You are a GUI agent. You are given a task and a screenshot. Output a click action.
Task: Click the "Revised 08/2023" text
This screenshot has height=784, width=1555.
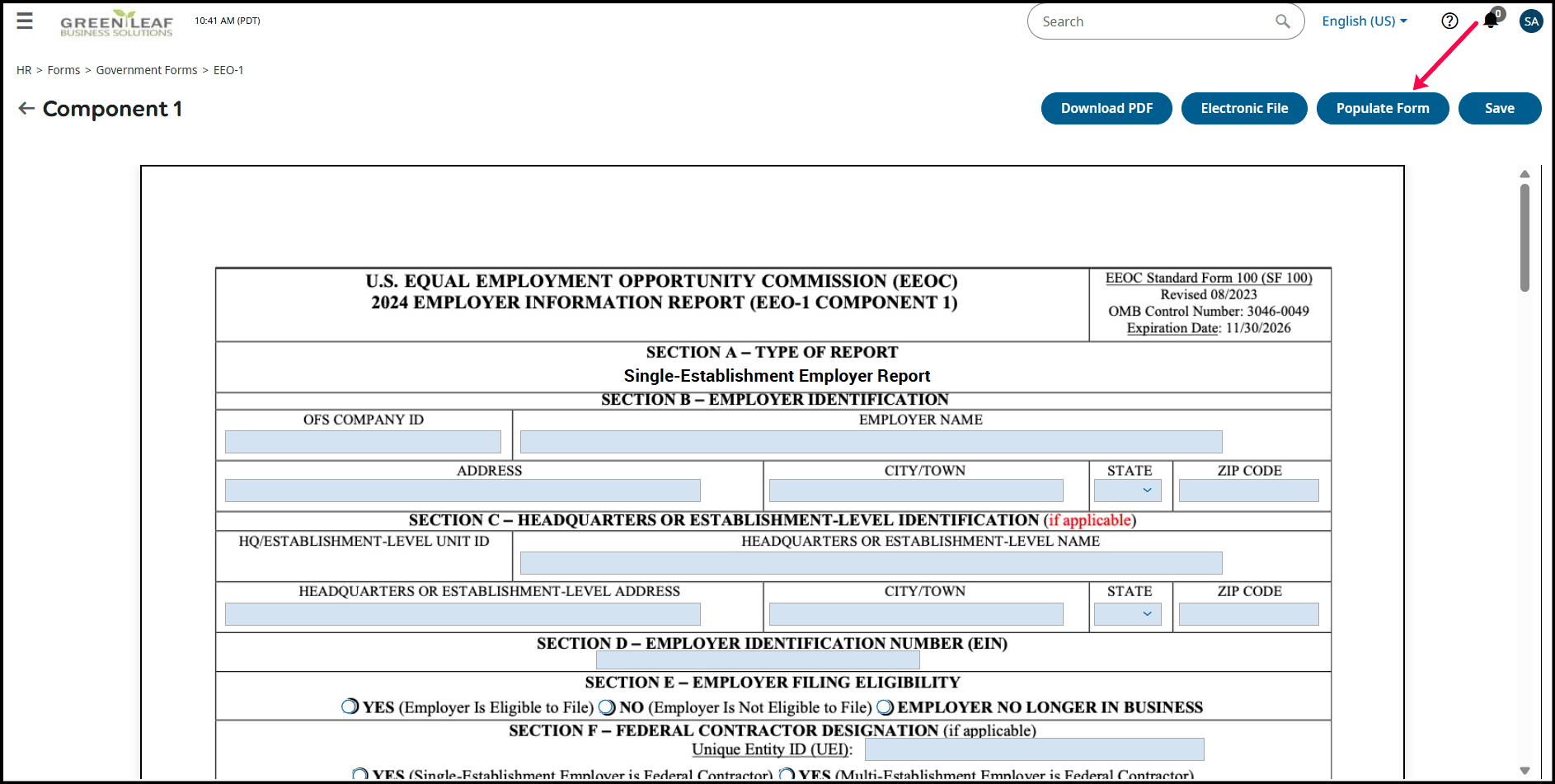click(x=1209, y=294)
